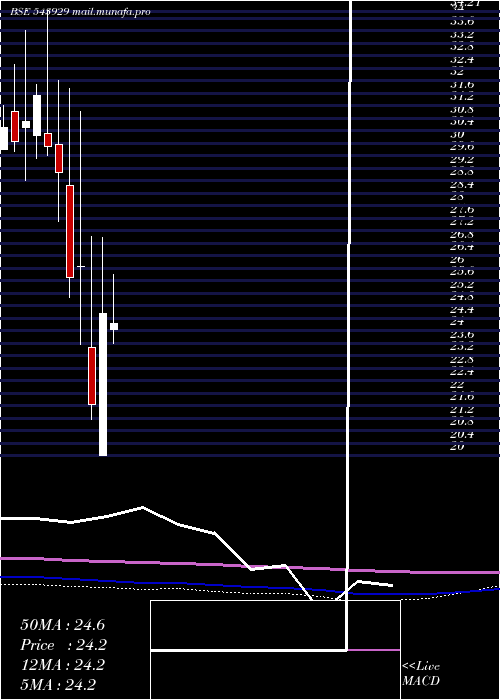Click the 29.6 price axis label
Image resolution: width=500 pixels, height=700 pixels.
coord(462,146)
